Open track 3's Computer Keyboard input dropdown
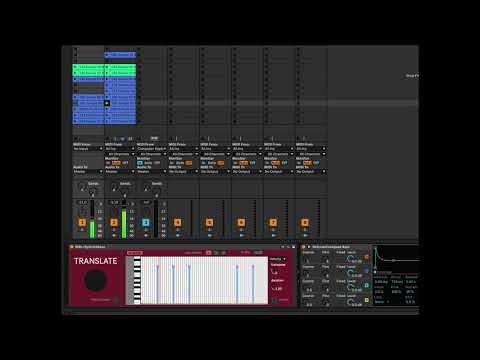 click(x=151, y=149)
